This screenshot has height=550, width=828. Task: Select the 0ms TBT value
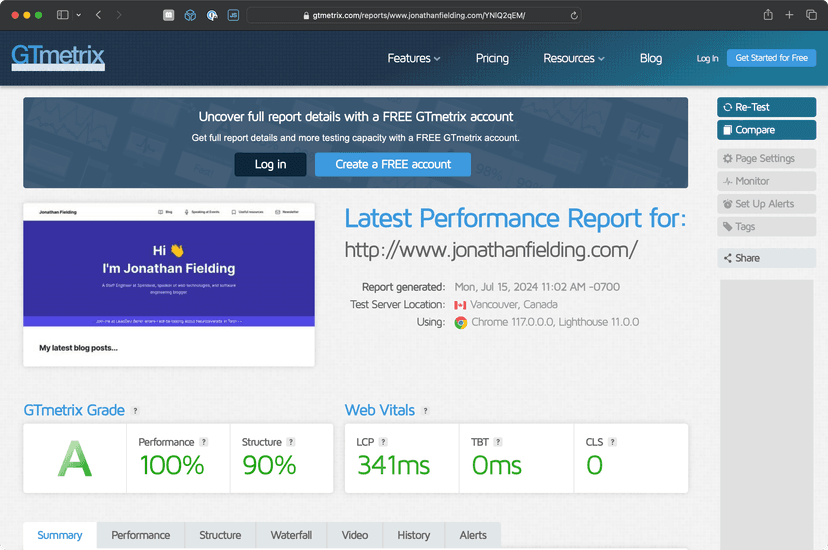tap(496, 465)
